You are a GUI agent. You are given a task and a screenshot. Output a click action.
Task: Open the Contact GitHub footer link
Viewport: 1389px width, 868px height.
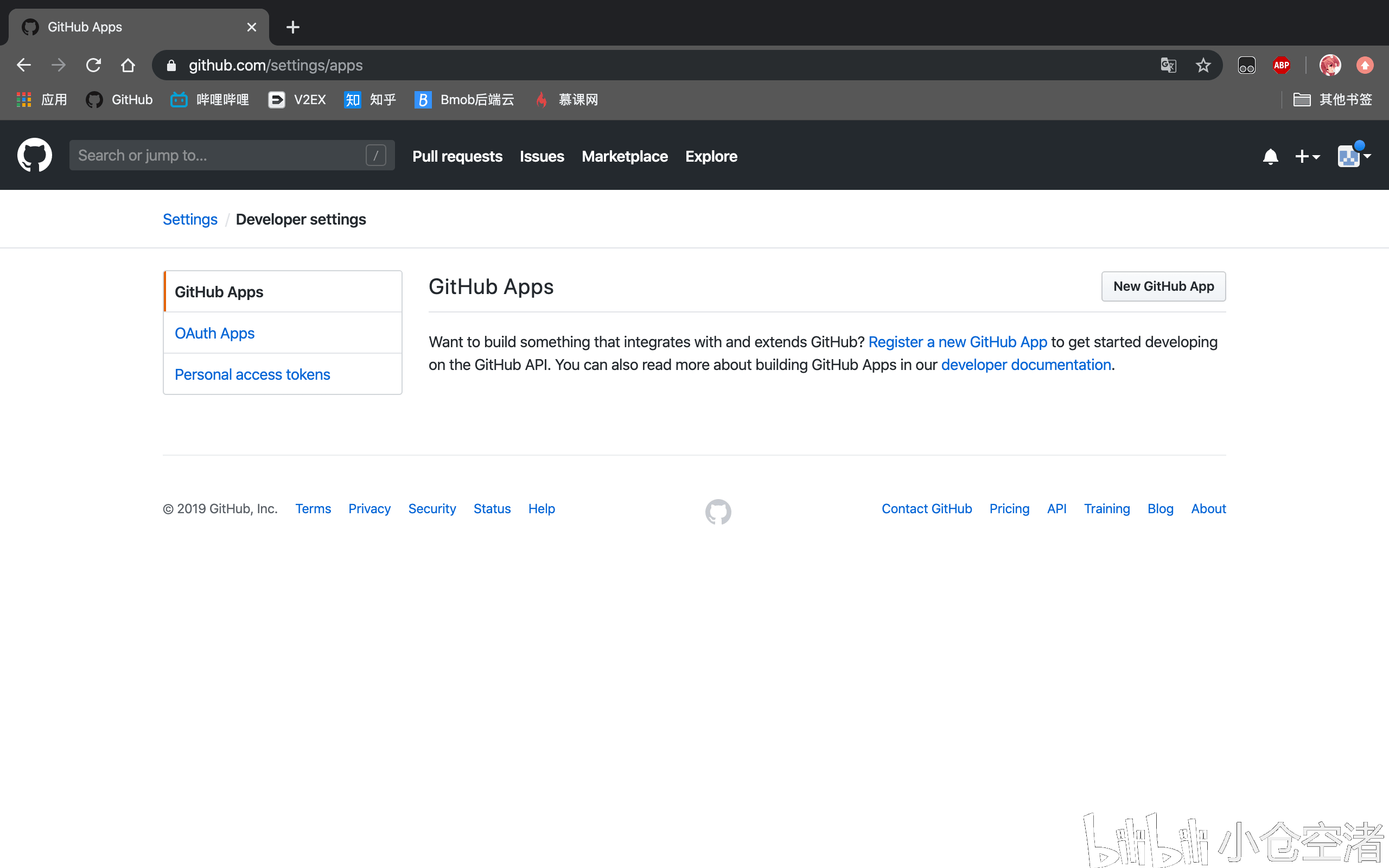coord(926,509)
